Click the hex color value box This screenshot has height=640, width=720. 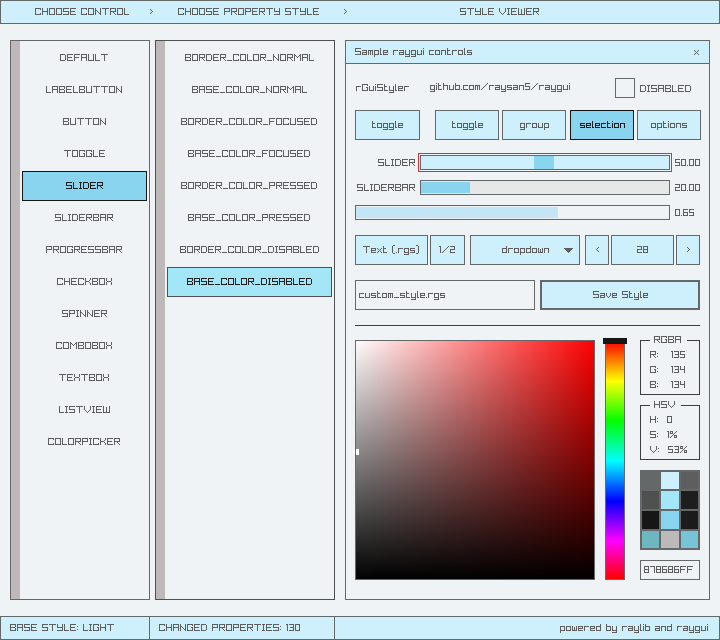669,569
